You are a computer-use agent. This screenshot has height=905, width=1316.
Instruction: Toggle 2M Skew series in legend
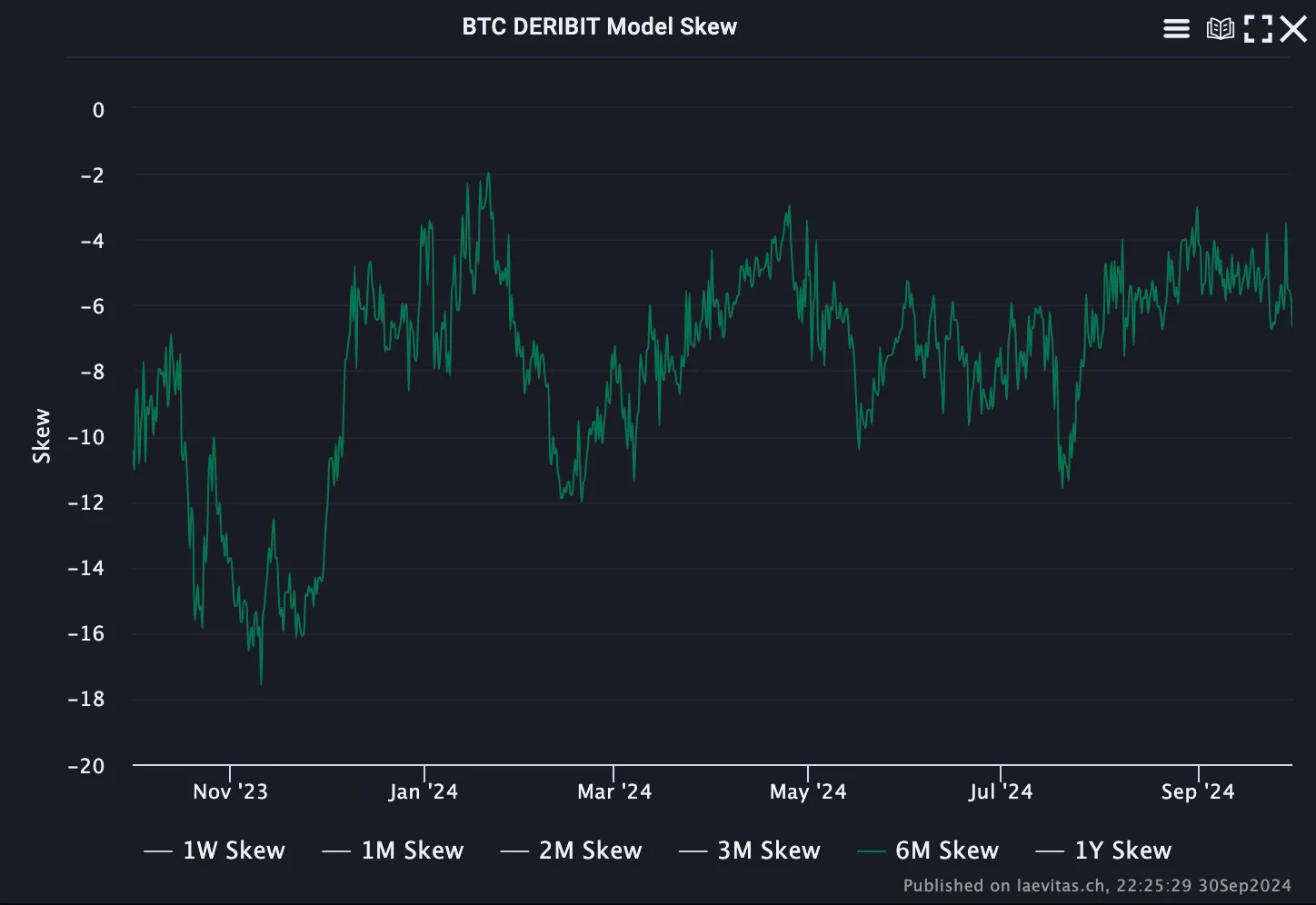(571, 850)
